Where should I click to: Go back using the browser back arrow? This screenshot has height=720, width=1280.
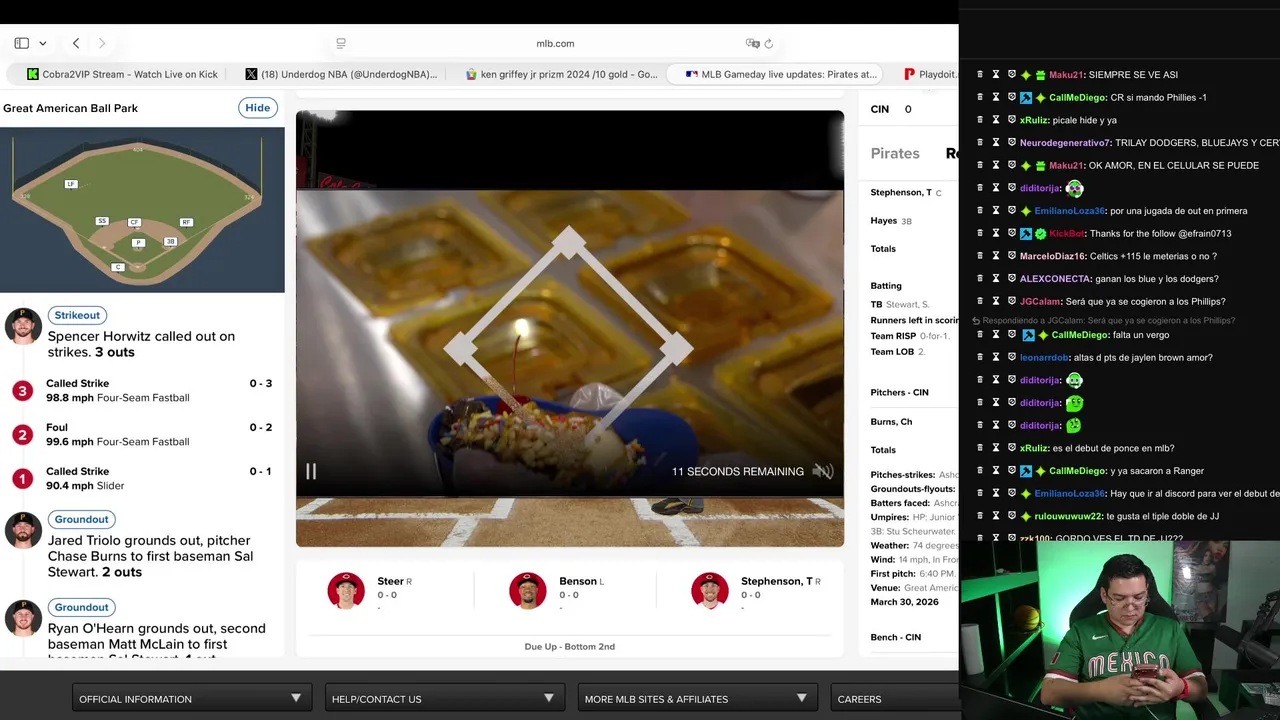[x=76, y=43]
